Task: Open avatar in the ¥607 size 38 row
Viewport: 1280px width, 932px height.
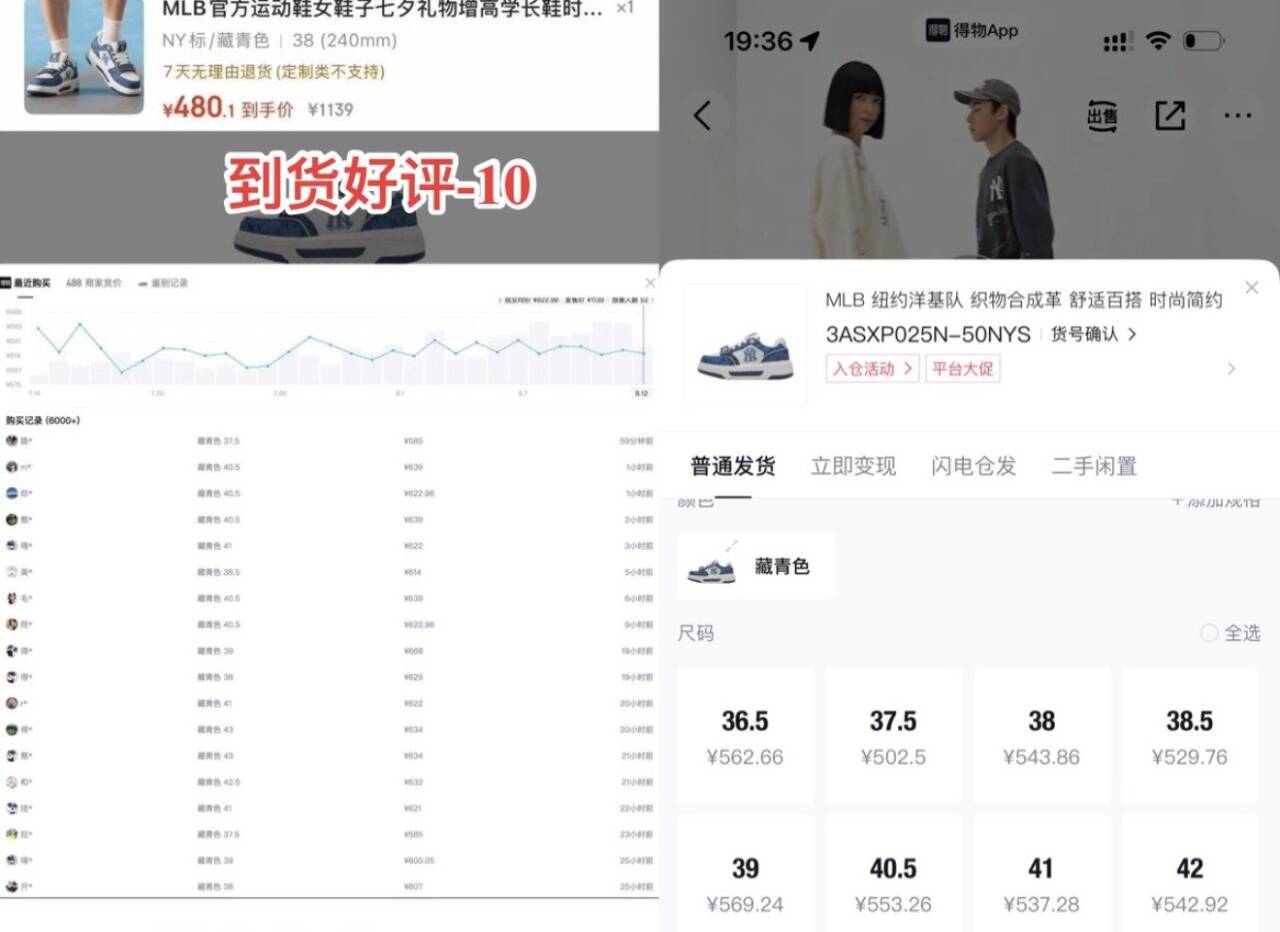Action: tap(12, 886)
